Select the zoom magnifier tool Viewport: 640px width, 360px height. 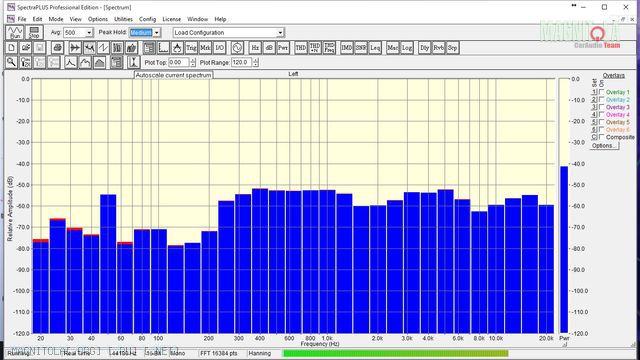coord(11,62)
